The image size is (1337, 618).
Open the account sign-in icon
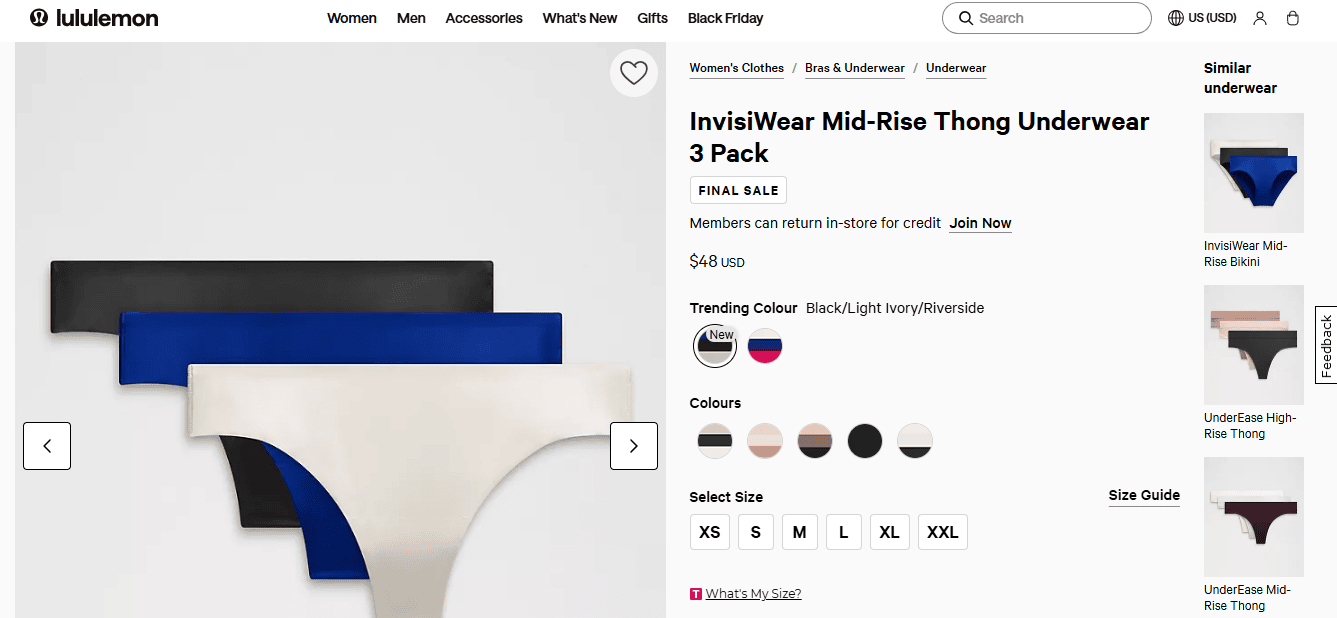(x=1260, y=17)
